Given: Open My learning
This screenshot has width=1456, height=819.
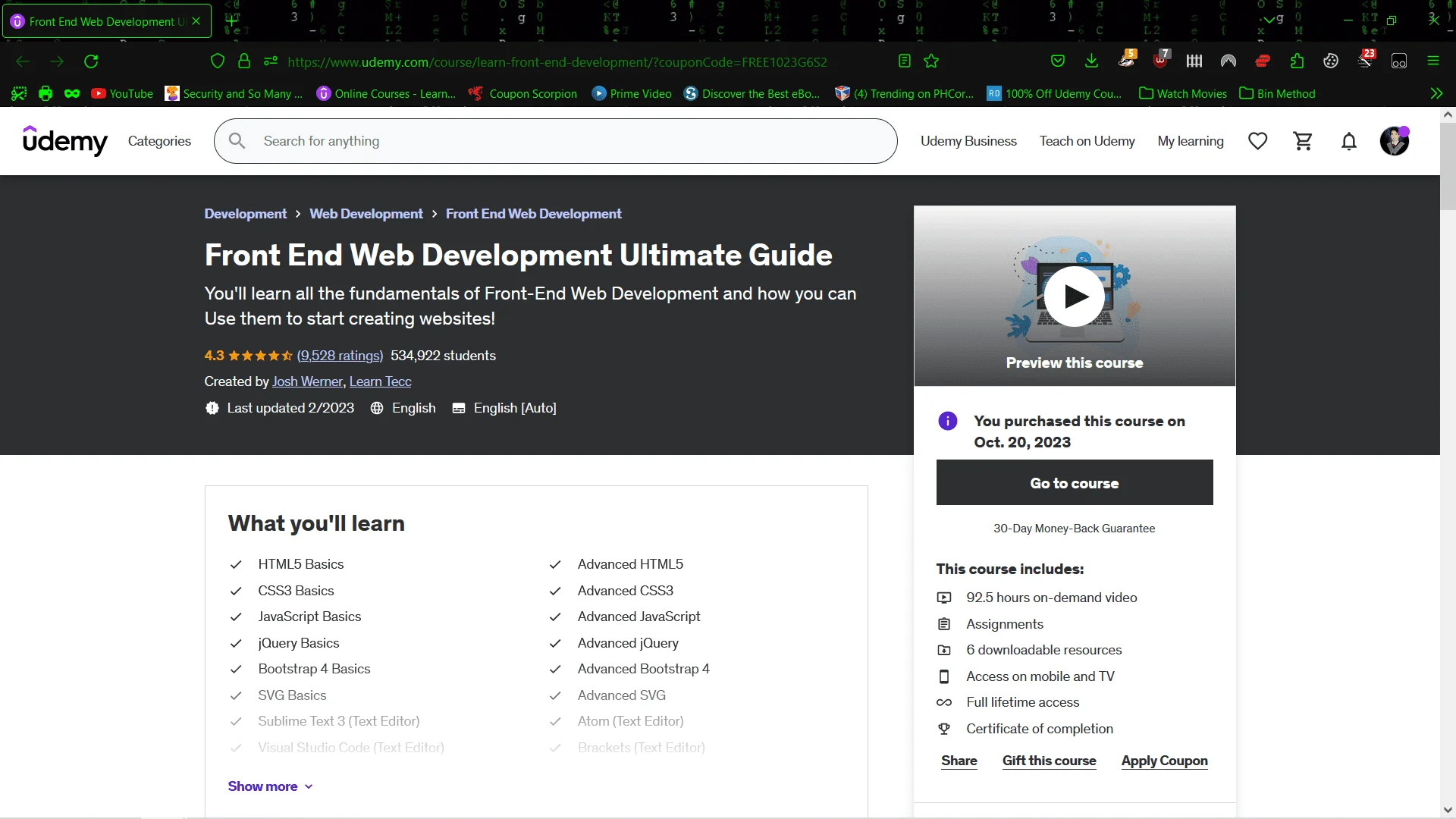Looking at the screenshot, I should 1191,141.
